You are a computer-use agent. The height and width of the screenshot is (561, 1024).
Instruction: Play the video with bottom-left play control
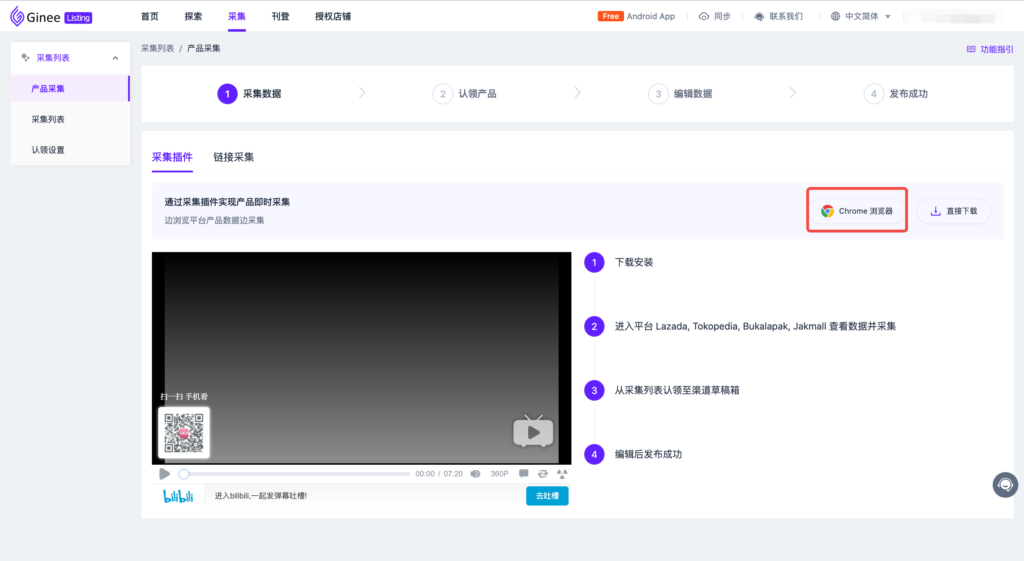[165, 474]
